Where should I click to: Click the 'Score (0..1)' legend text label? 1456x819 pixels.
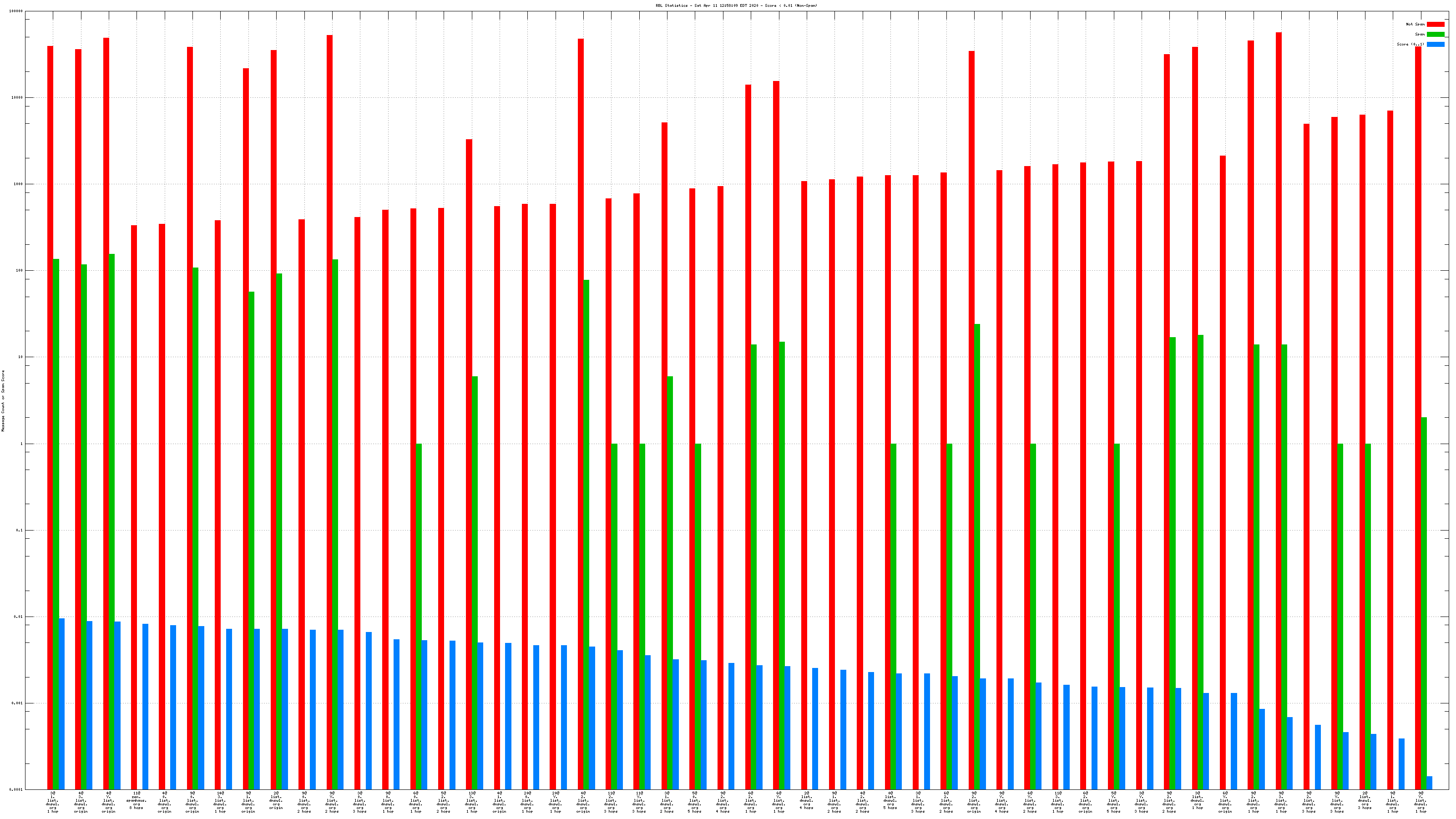click(x=1410, y=44)
